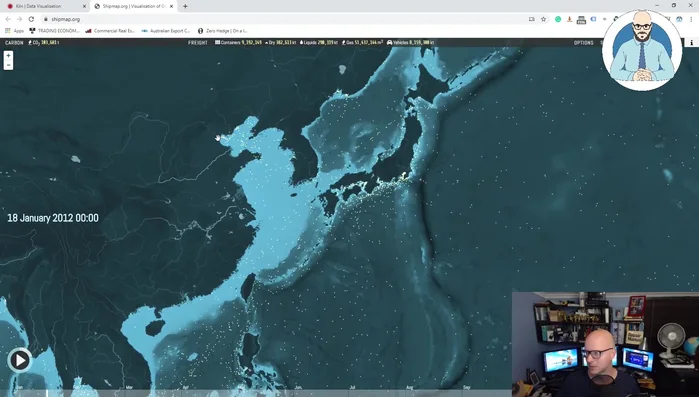The image size is (699, 397).
Task: Open the OPTIONS menu in shipmap header
Action: [584, 43]
